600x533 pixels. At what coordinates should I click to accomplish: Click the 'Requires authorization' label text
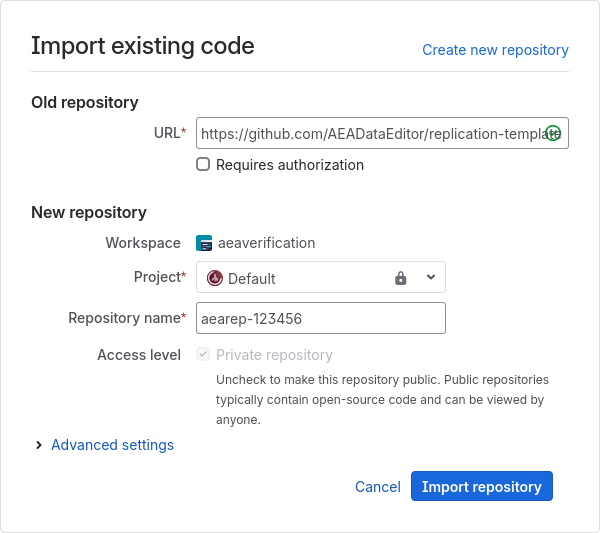coord(289,165)
